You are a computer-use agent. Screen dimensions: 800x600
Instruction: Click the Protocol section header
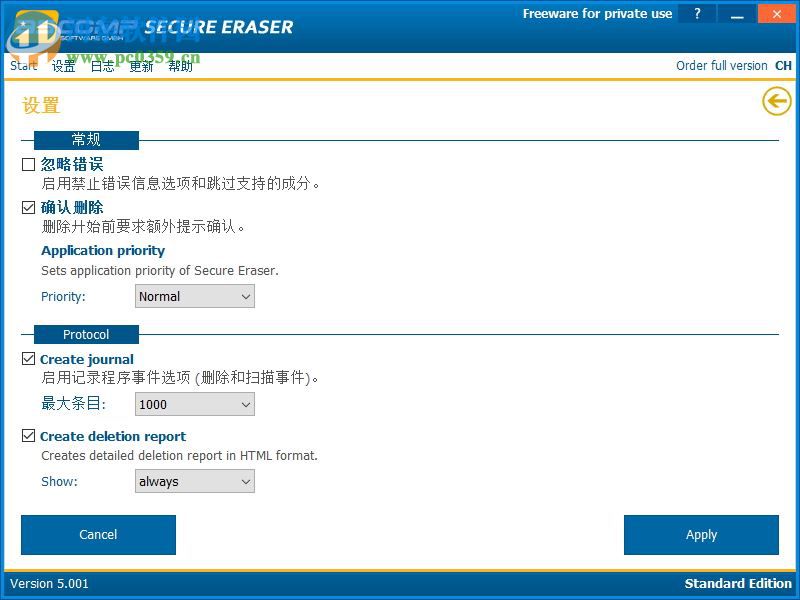(x=86, y=334)
